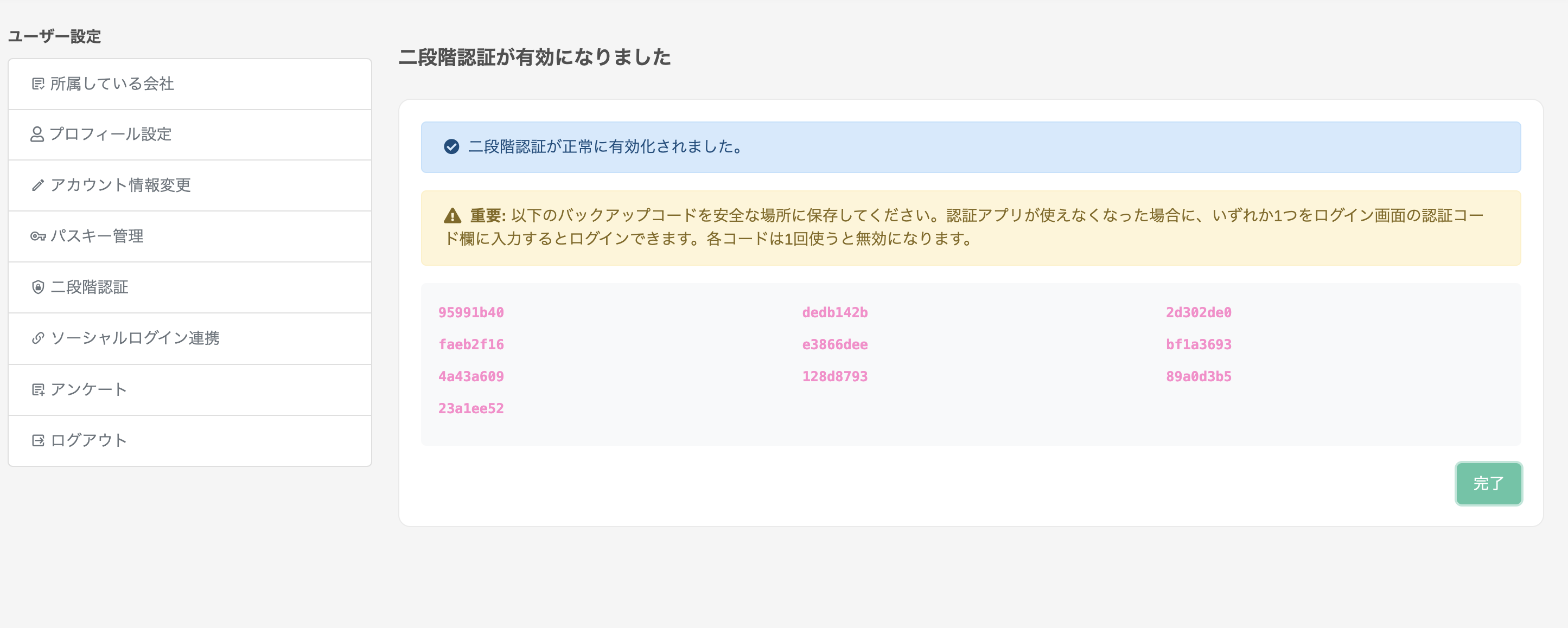
Task: Click backup code 128d8793
Action: (x=834, y=377)
